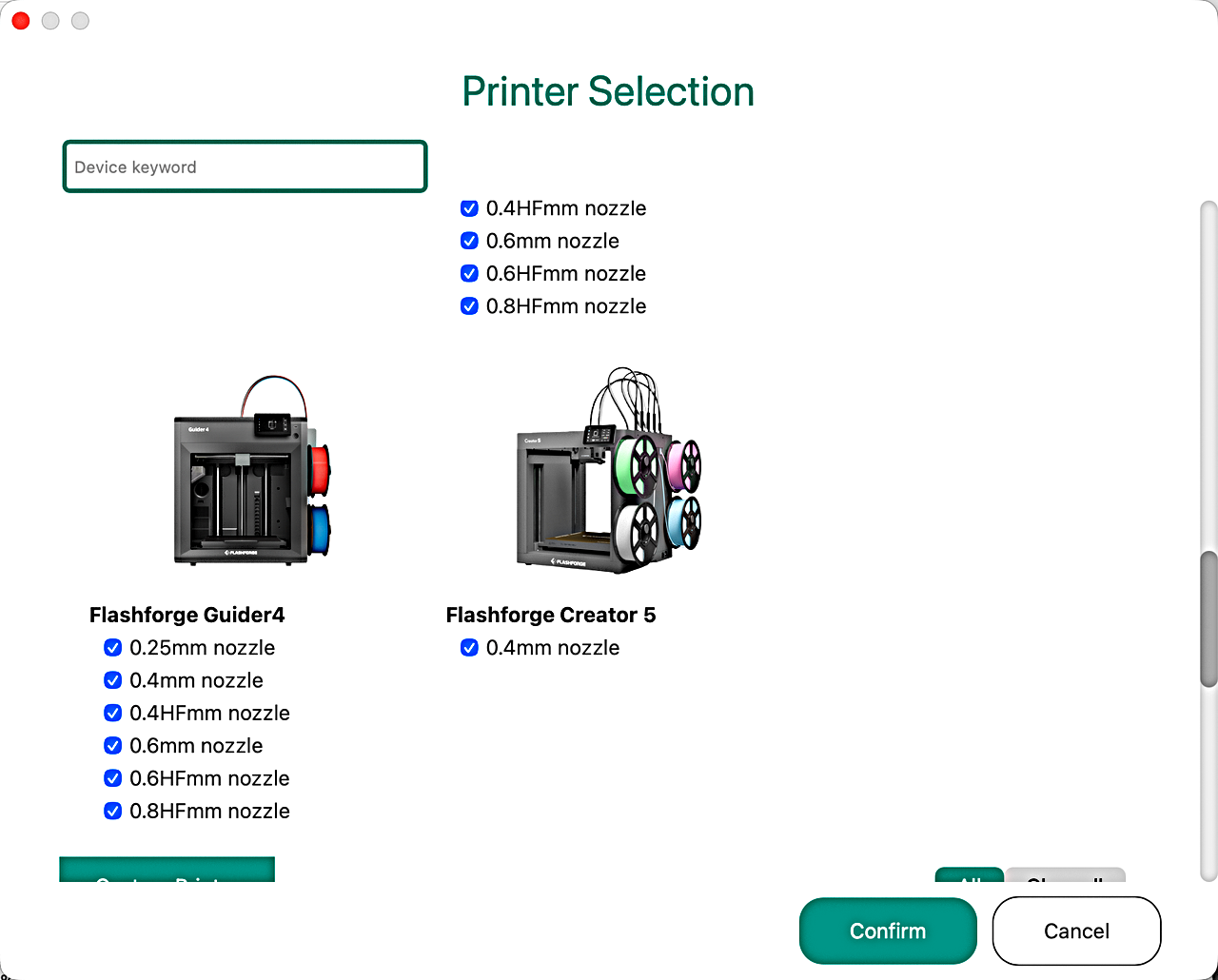
Task: Uncheck Guider4 0.25mm nozzle
Action: tap(112, 648)
